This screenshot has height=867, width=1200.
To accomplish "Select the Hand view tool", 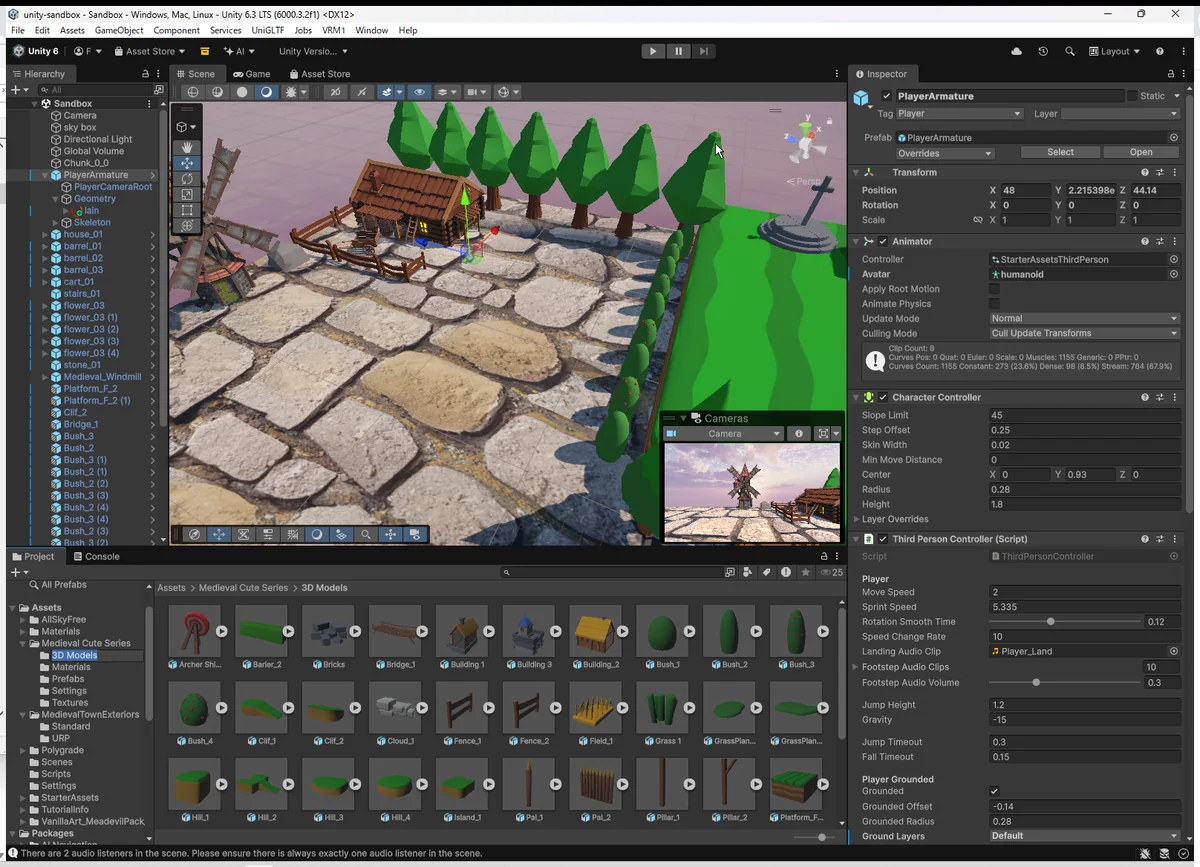I will click(x=187, y=147).
